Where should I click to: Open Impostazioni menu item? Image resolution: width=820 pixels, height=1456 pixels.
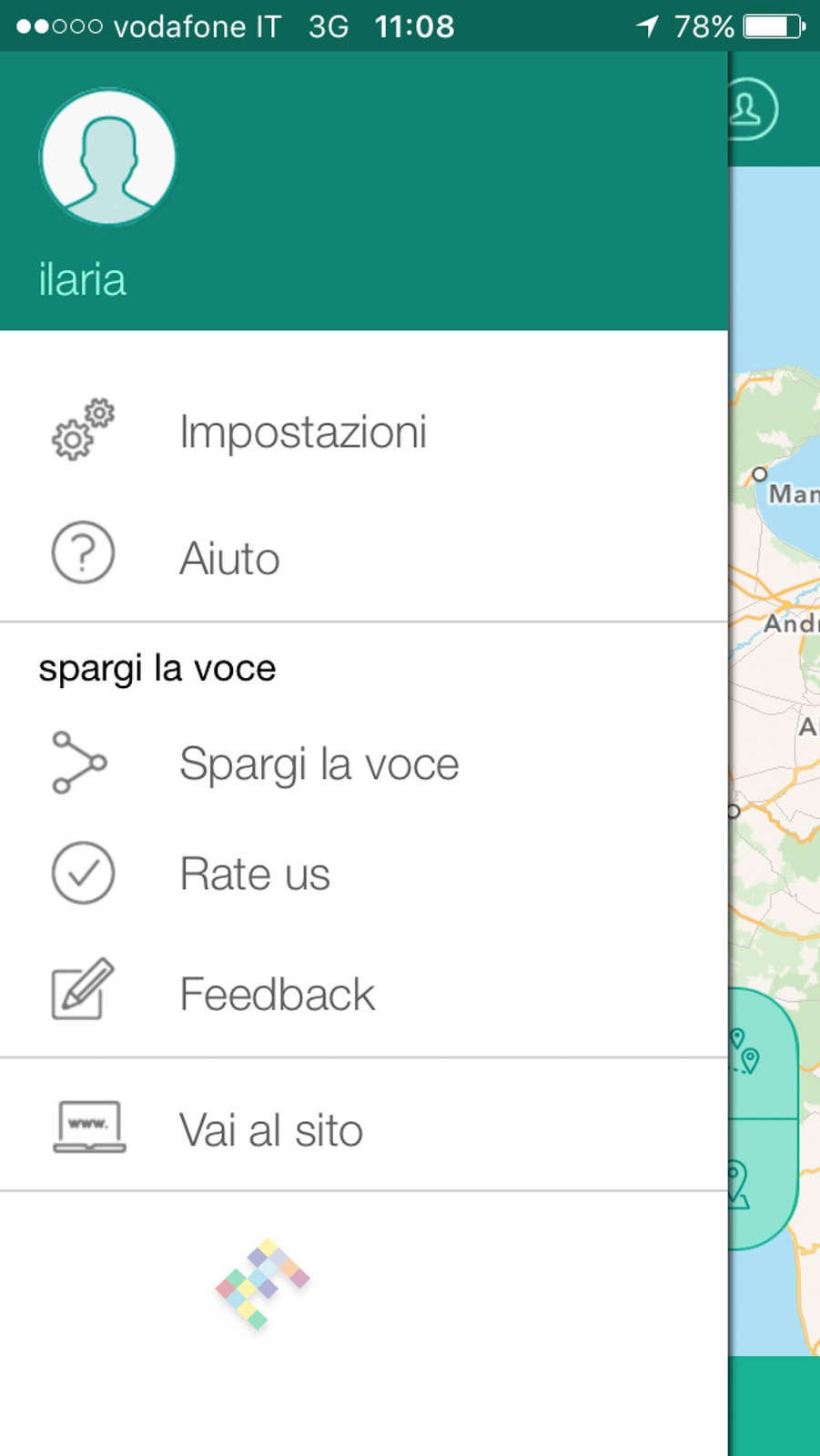(302, 431)
